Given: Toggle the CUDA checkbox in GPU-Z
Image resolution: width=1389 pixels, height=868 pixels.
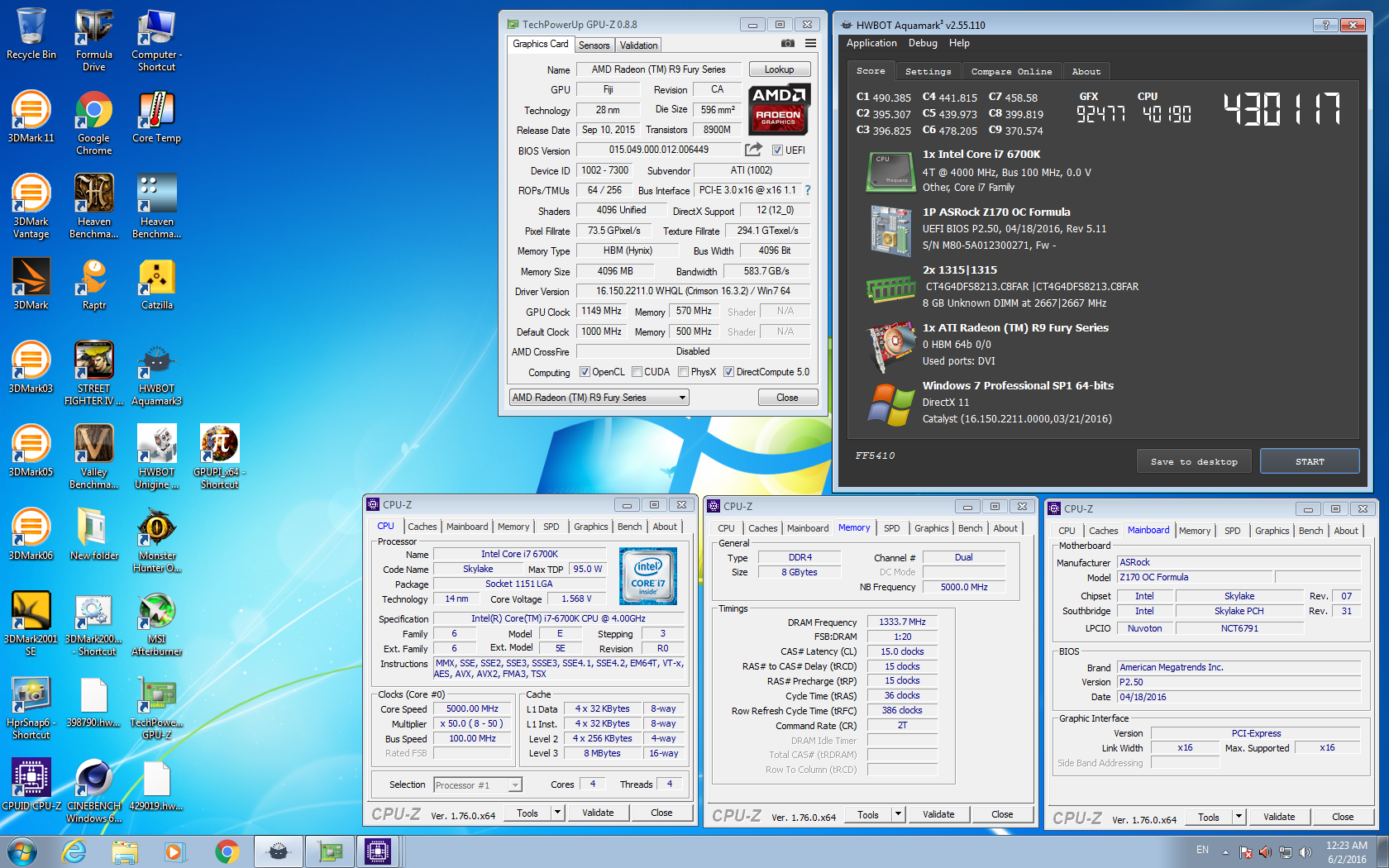Looking at the screenshot, I should click(x=637, y=372).
